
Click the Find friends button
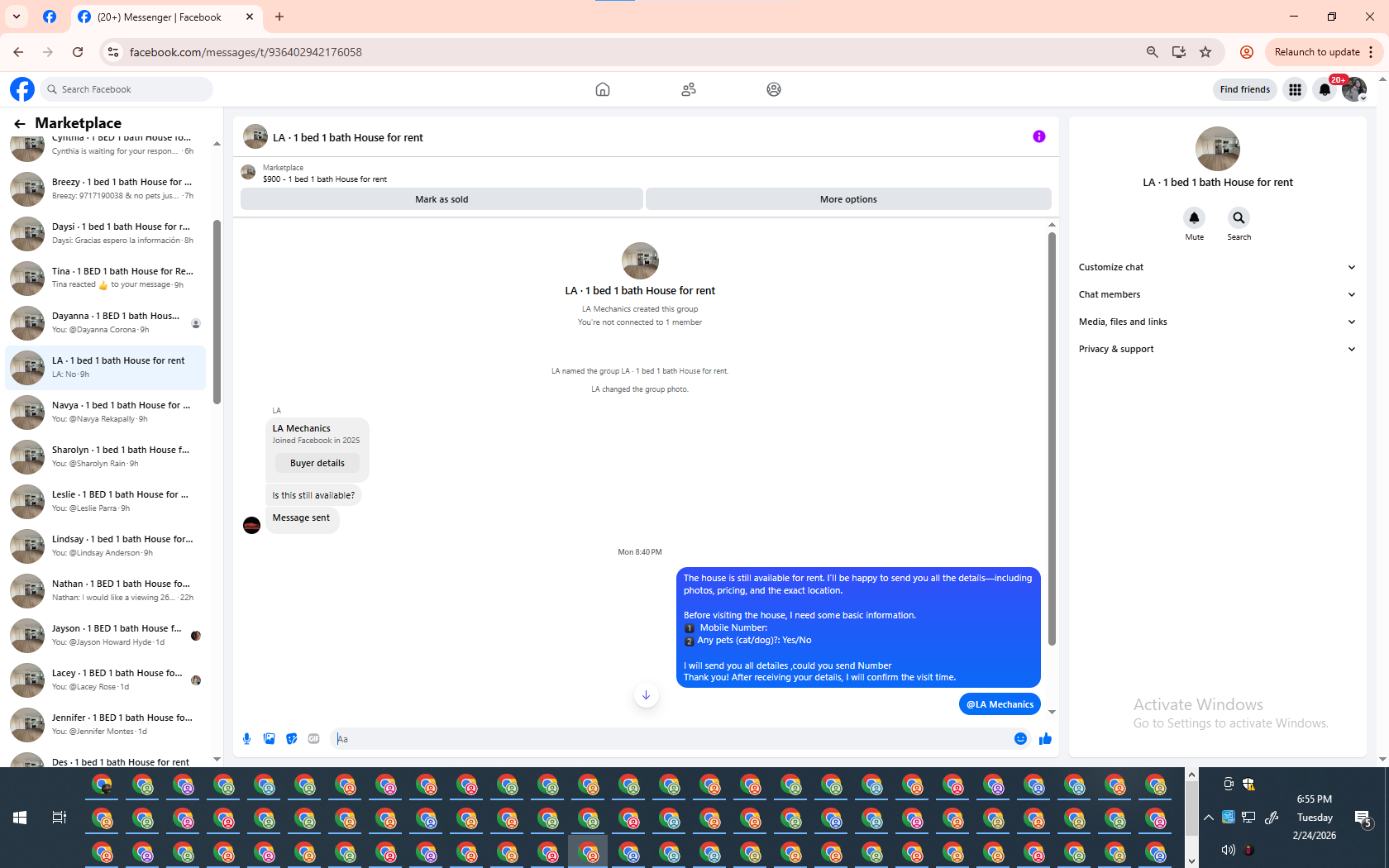click(1244, 89)
